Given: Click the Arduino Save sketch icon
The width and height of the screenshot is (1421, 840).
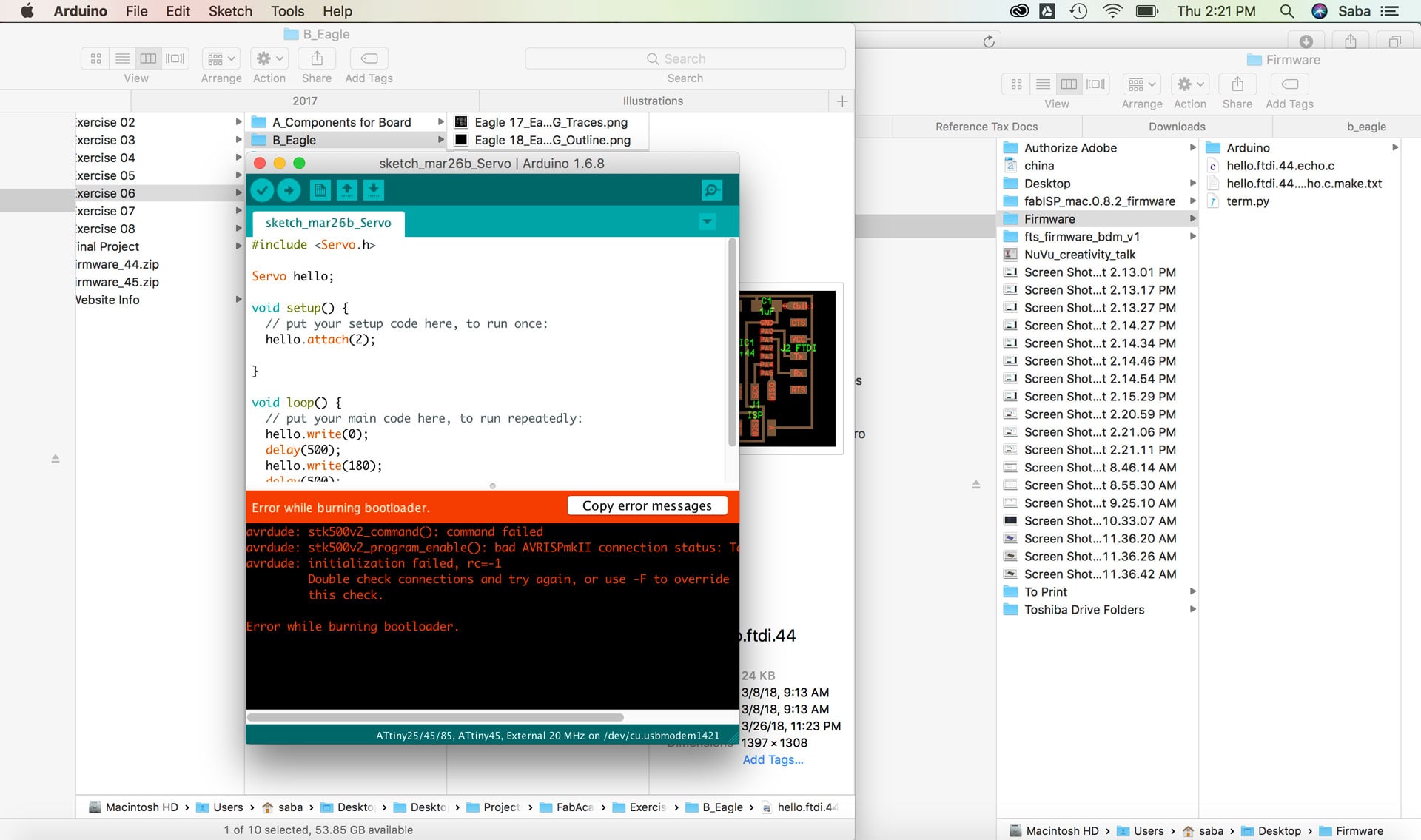Looking at the screenshot, I should pos(373,190).
